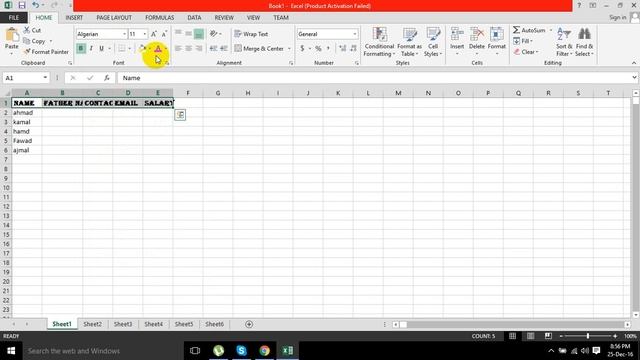Click the Undo arrow icon
This screenshot has height=360, width=640.
[36, 5]
